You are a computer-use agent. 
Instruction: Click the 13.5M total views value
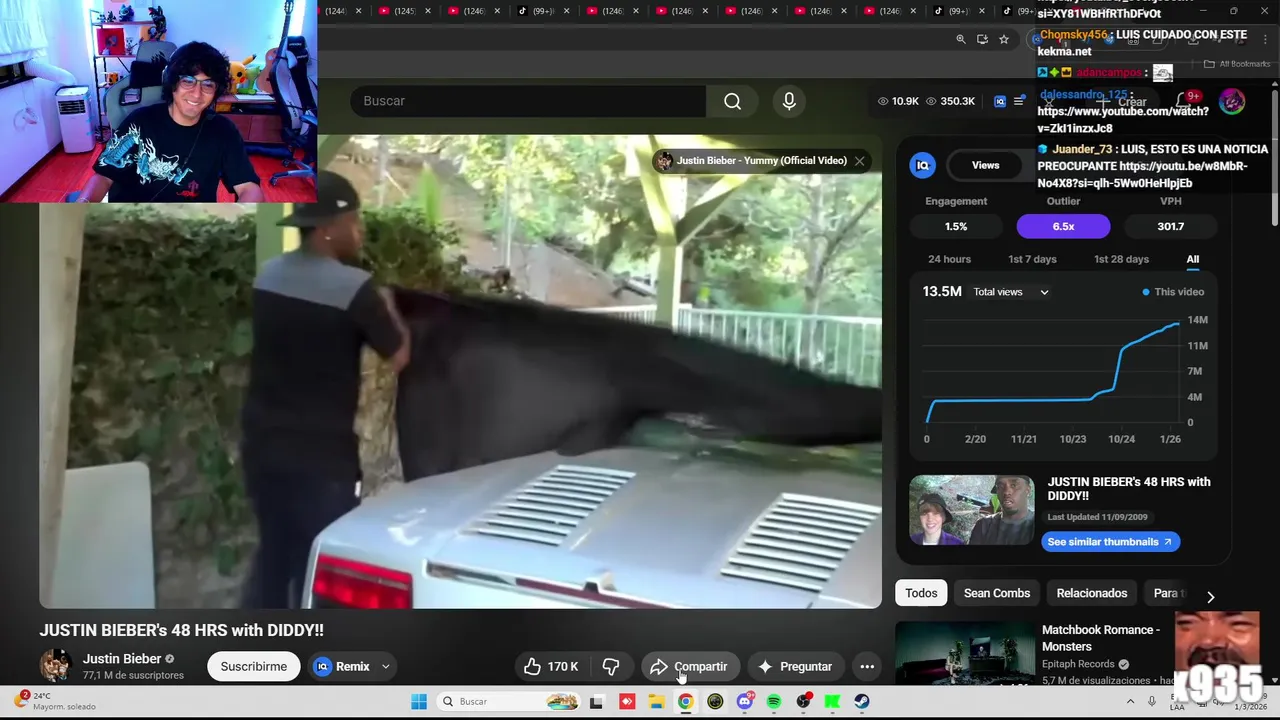tap(942, 292)
